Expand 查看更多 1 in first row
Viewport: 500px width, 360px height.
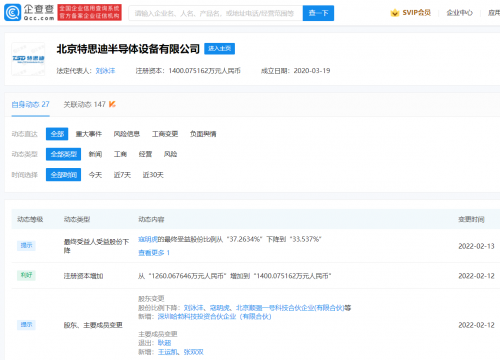[x=154, y=253]
